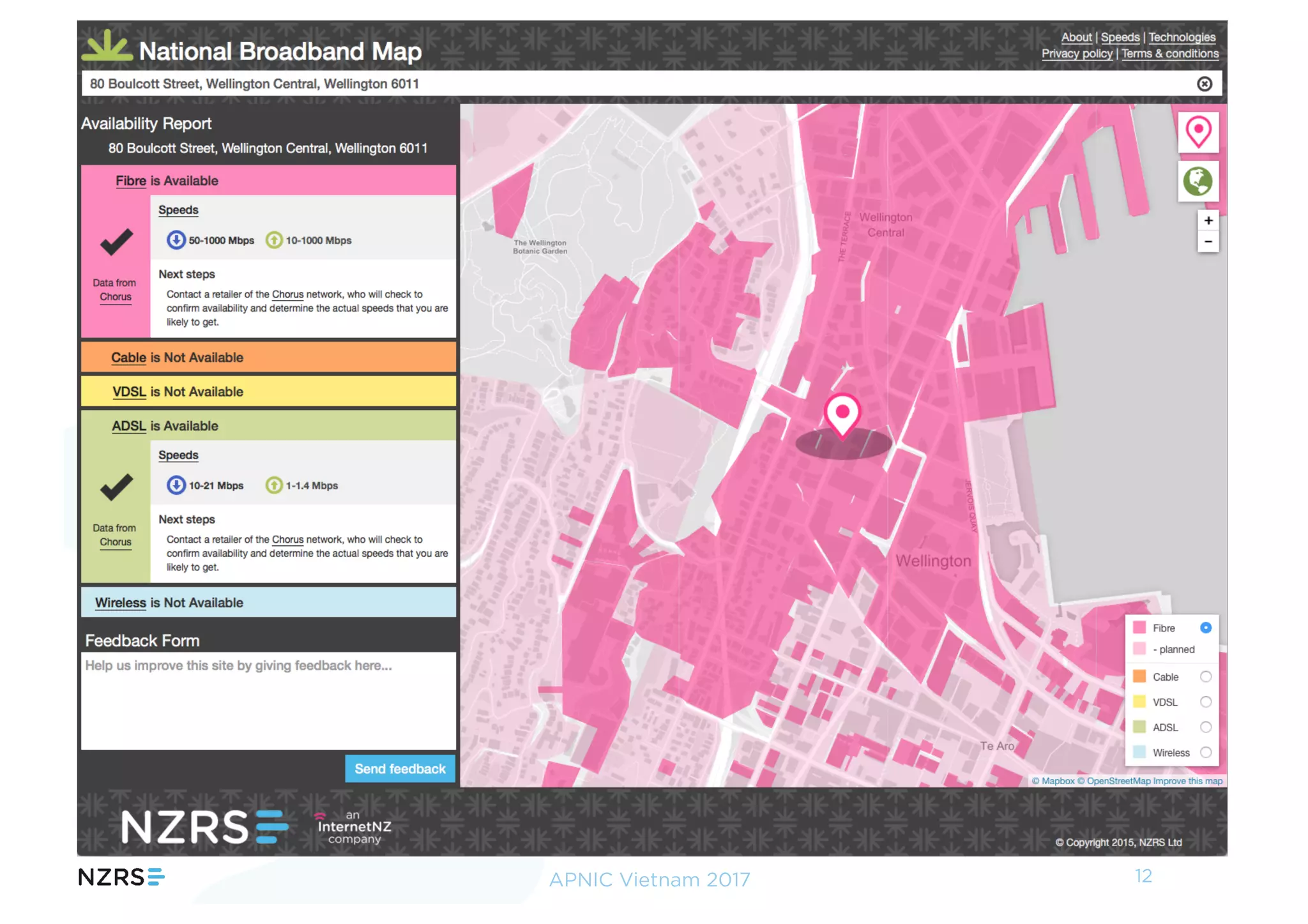Image resolution: width=1308 pixels, height=924 pixels.
Task: Click the orange Cable legend swatch
Action: point(1139,677)
